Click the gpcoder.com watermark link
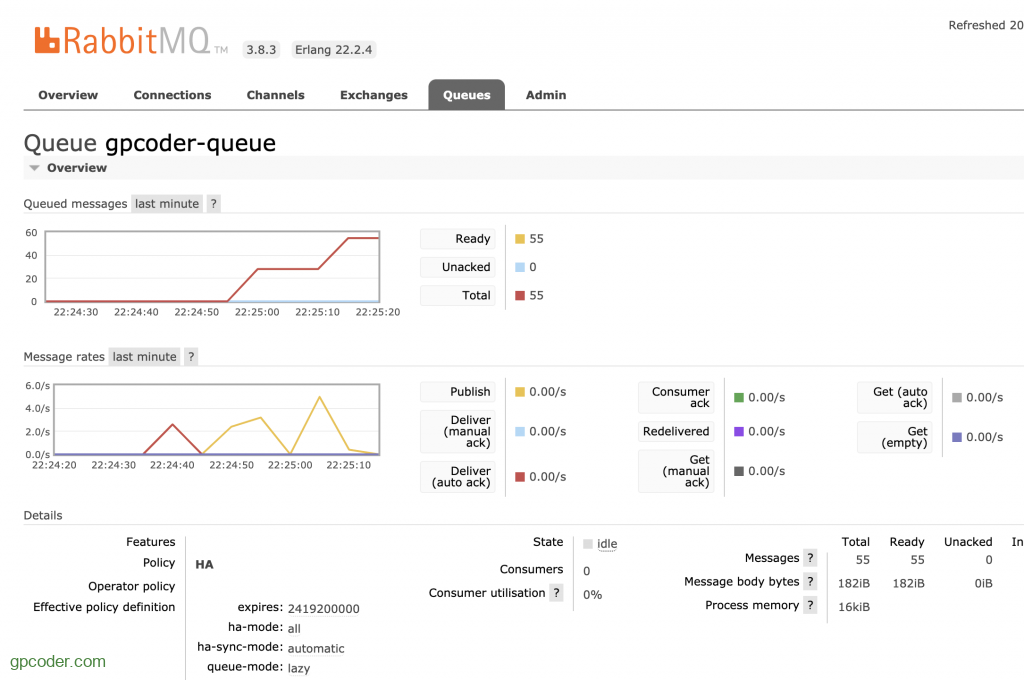Viewport: 1024px width, 680px height. [x=57, y=661]
